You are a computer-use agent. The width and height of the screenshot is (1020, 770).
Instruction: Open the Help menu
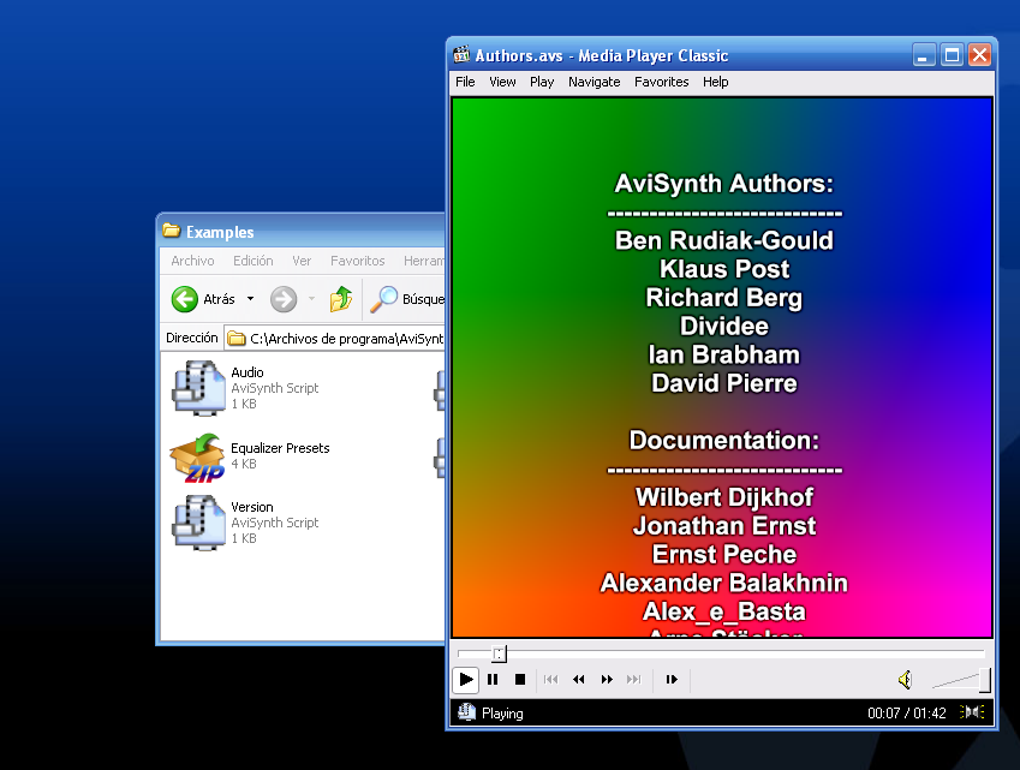click(716, 82)
